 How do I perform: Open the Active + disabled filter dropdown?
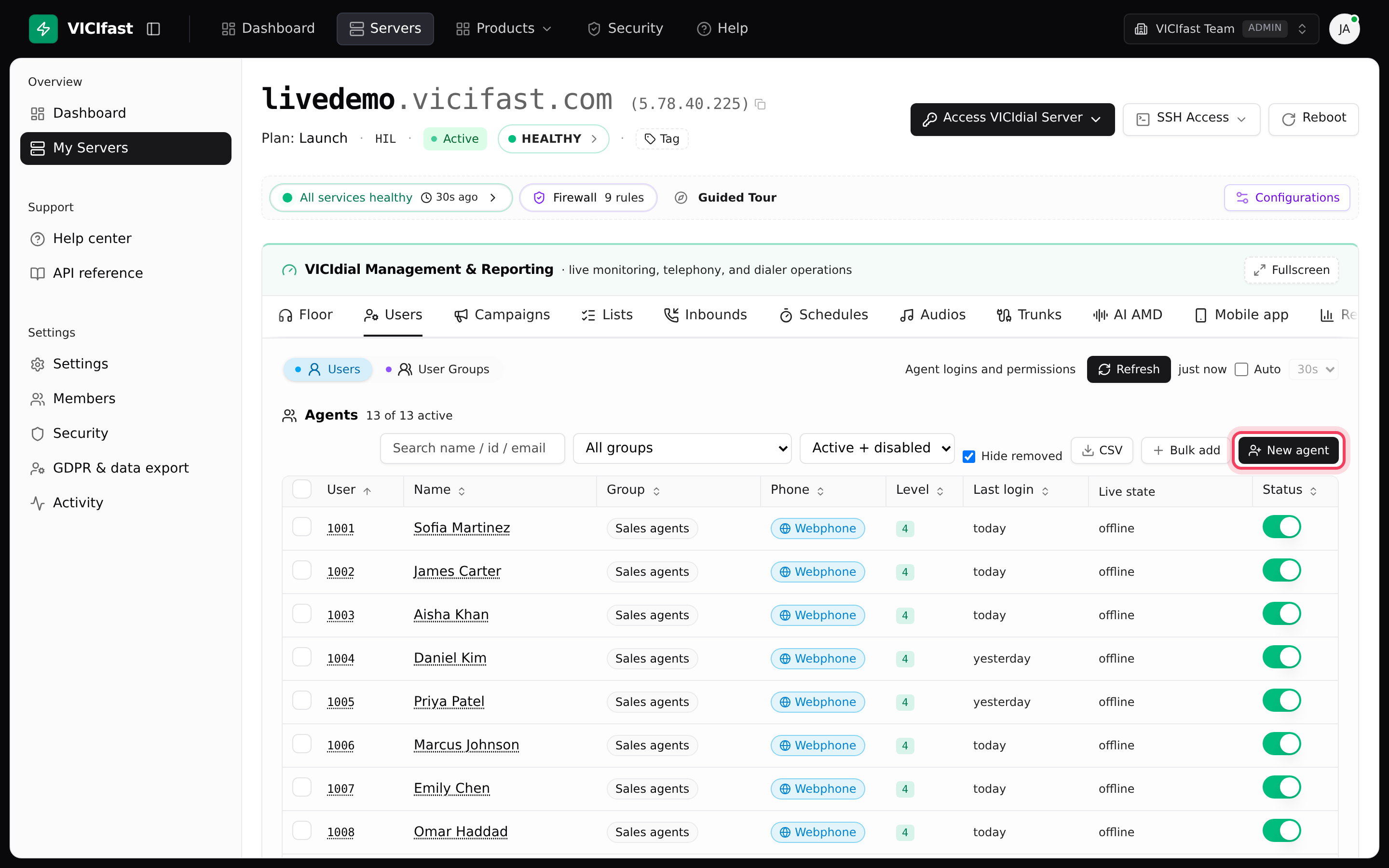(x=877, y=448)
